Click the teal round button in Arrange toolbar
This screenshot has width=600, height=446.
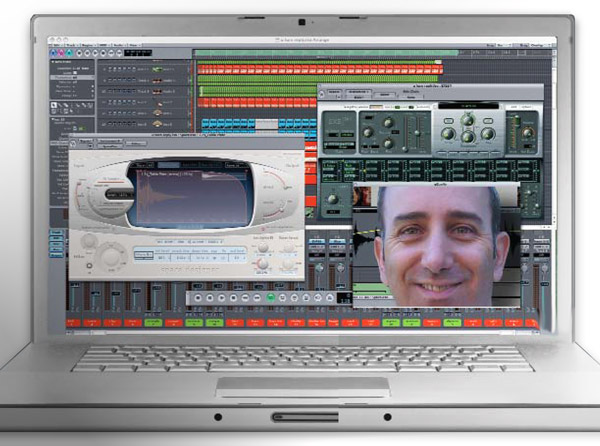pyautogui.click(x=69, y=53)
